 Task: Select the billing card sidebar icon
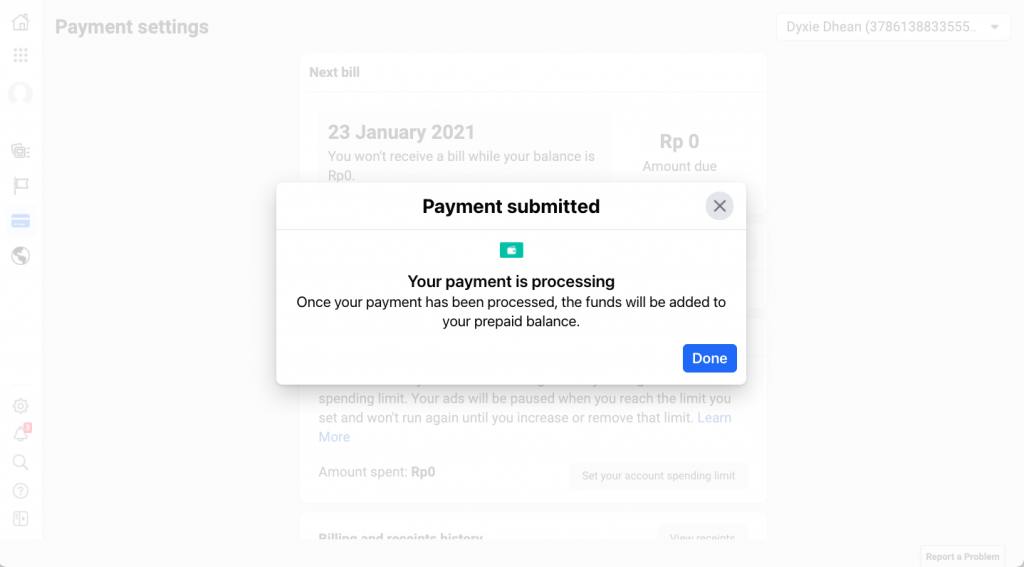point(20,221)
